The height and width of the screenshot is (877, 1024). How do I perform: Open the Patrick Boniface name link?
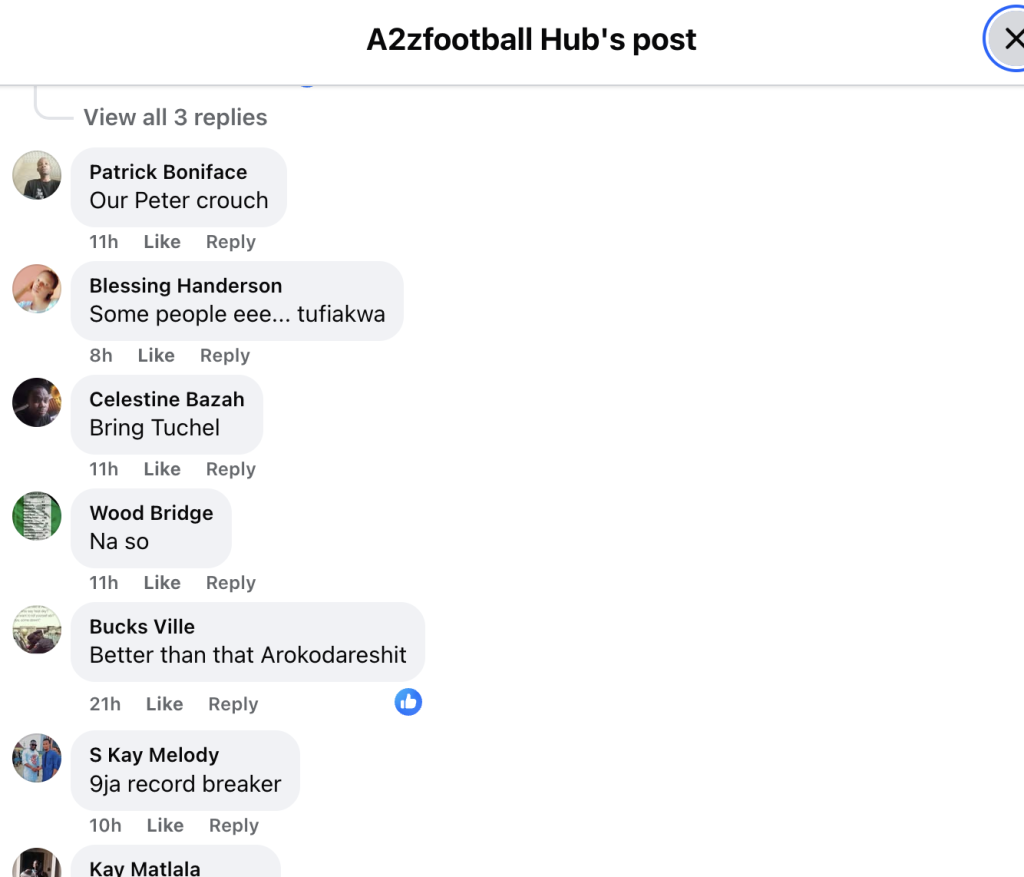tap(168, 172)
